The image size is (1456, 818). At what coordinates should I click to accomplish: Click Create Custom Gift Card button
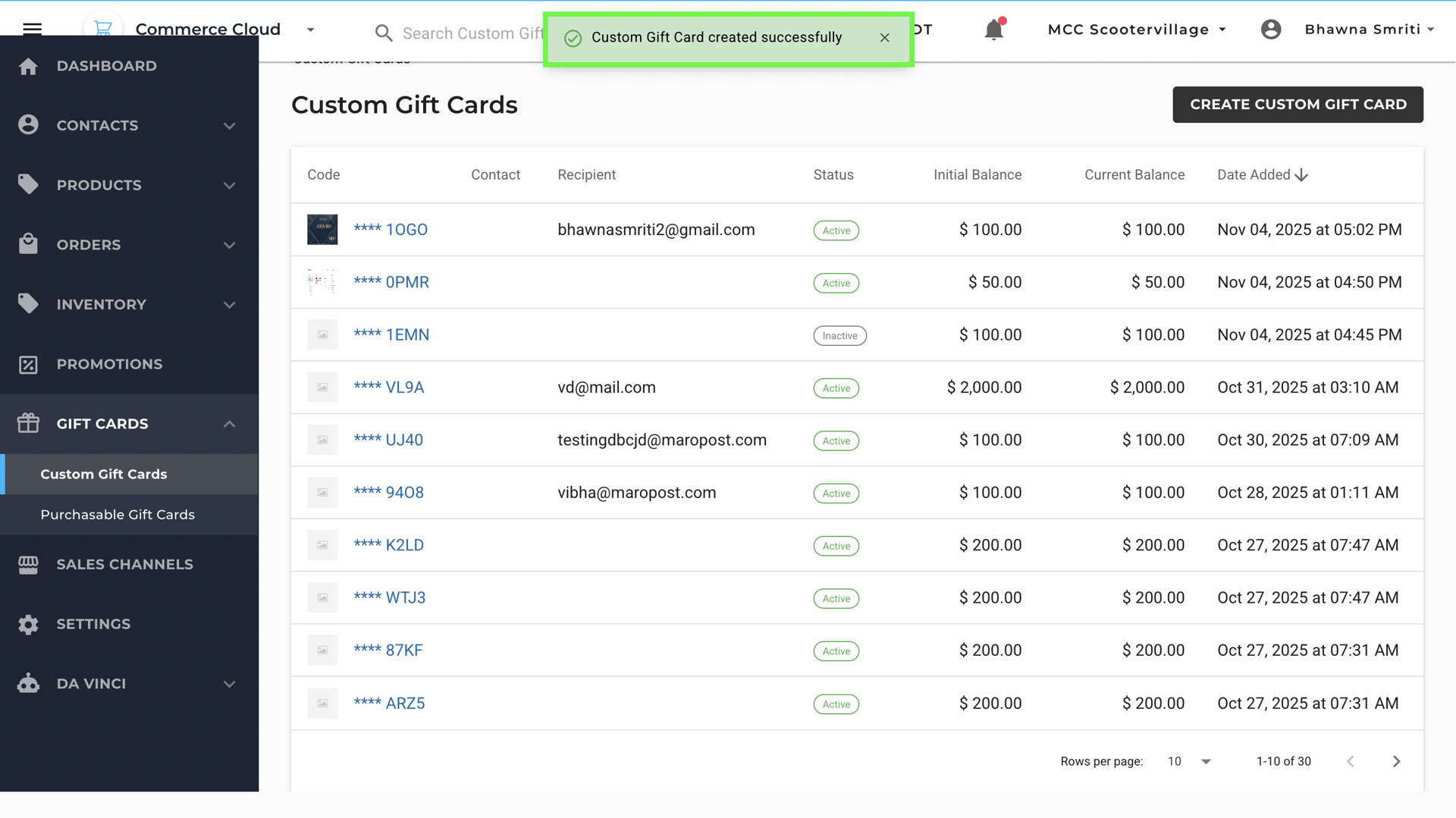point(1298,105)
